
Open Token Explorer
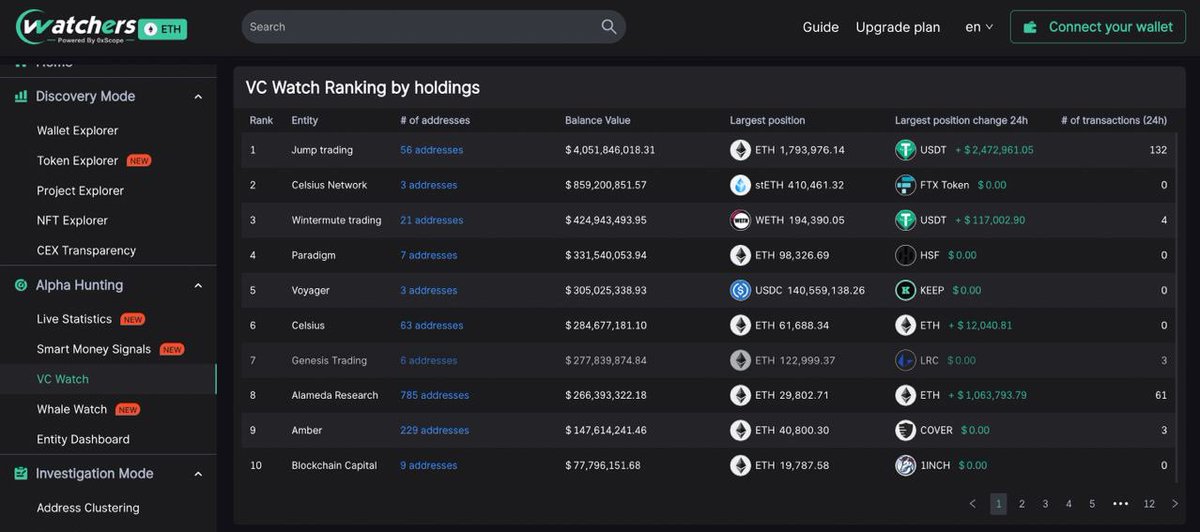(x=77, y=161)
